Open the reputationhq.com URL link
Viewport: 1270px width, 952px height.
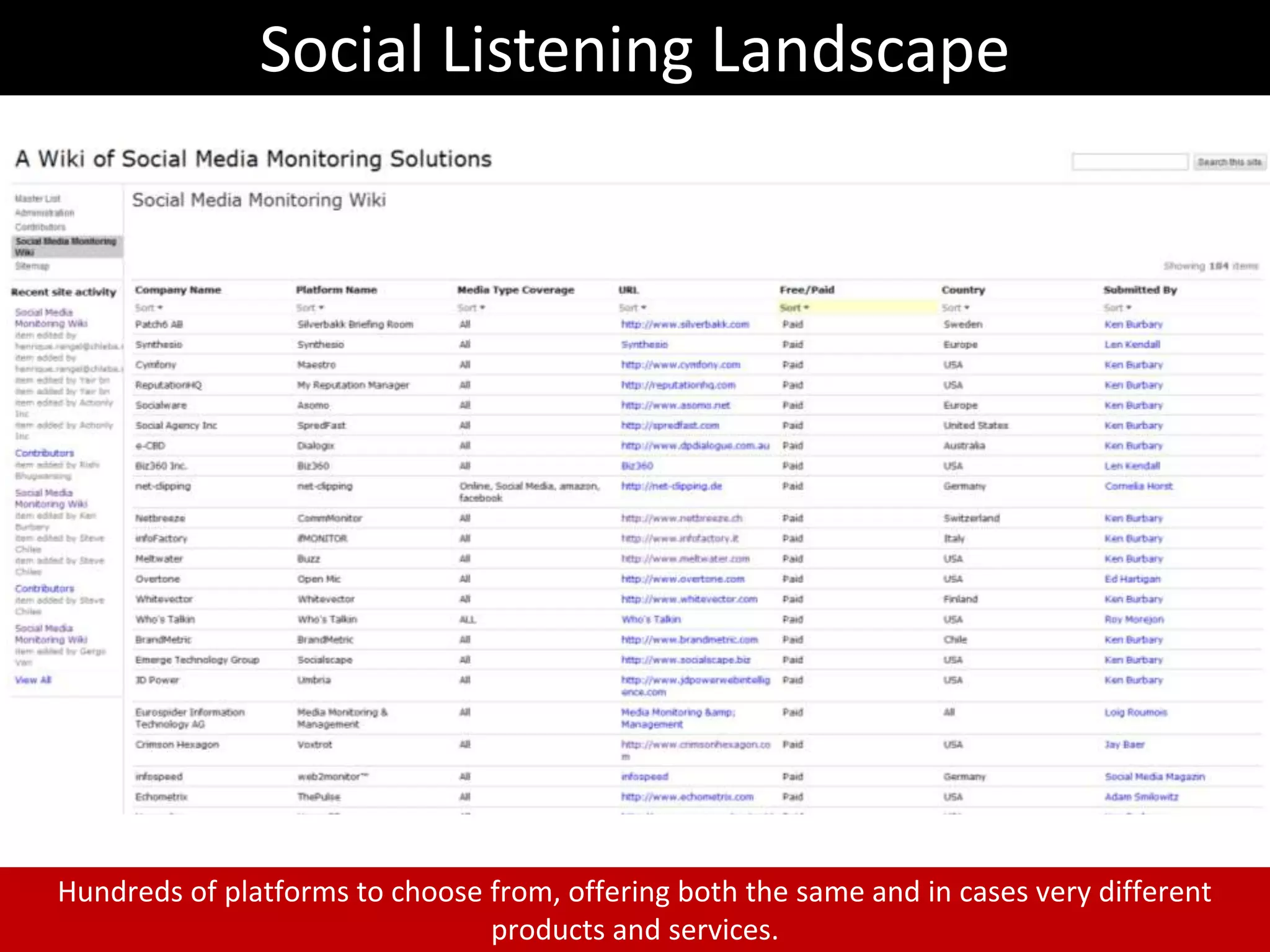[678, 385]
